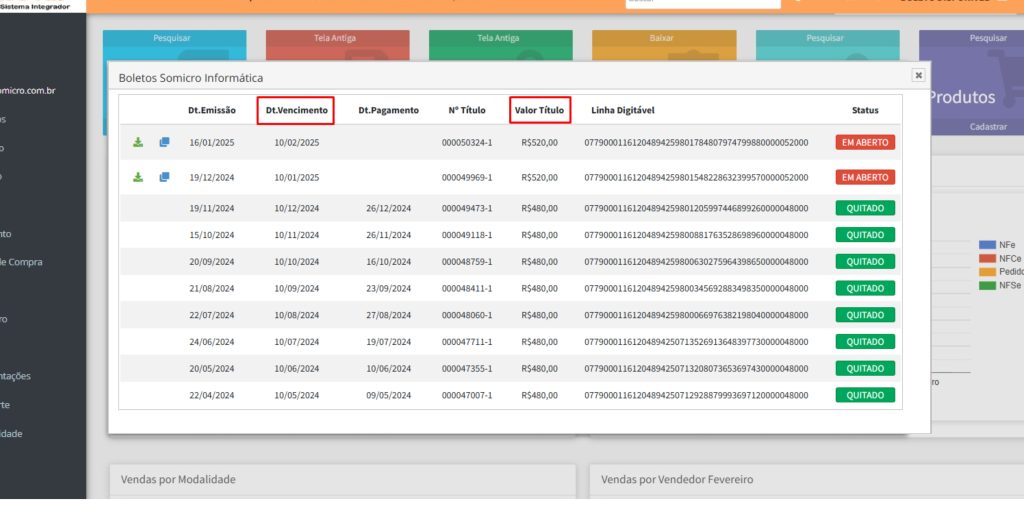Download the boleto due 10/01/2025
1024x512 pixels.
pyautogui.click(x=138, y=177)
